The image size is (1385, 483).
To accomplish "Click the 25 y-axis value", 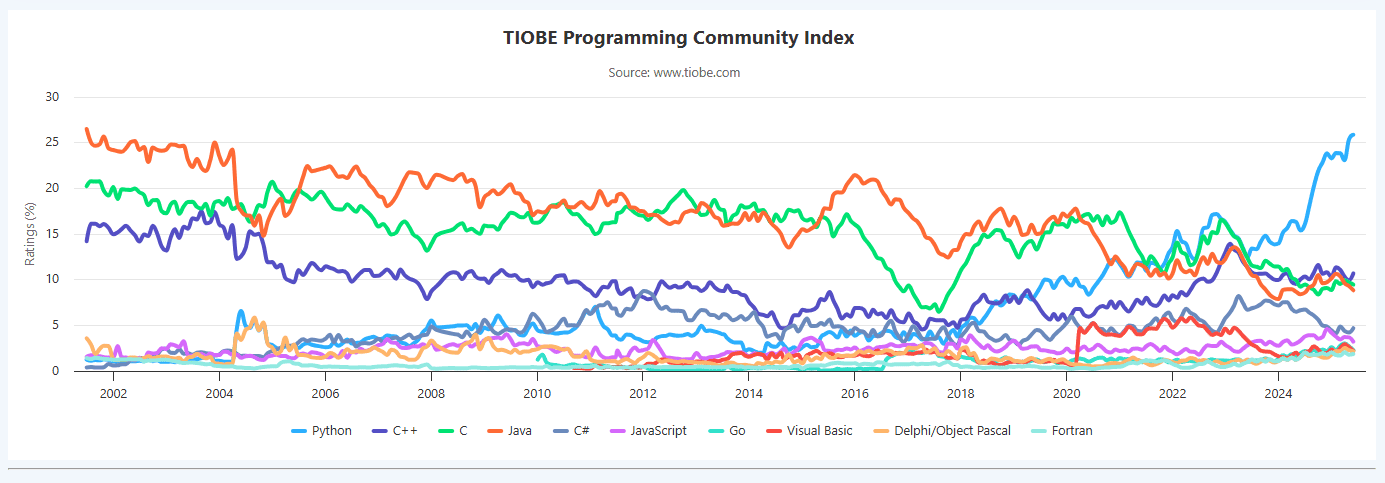I will click(53, 143).
